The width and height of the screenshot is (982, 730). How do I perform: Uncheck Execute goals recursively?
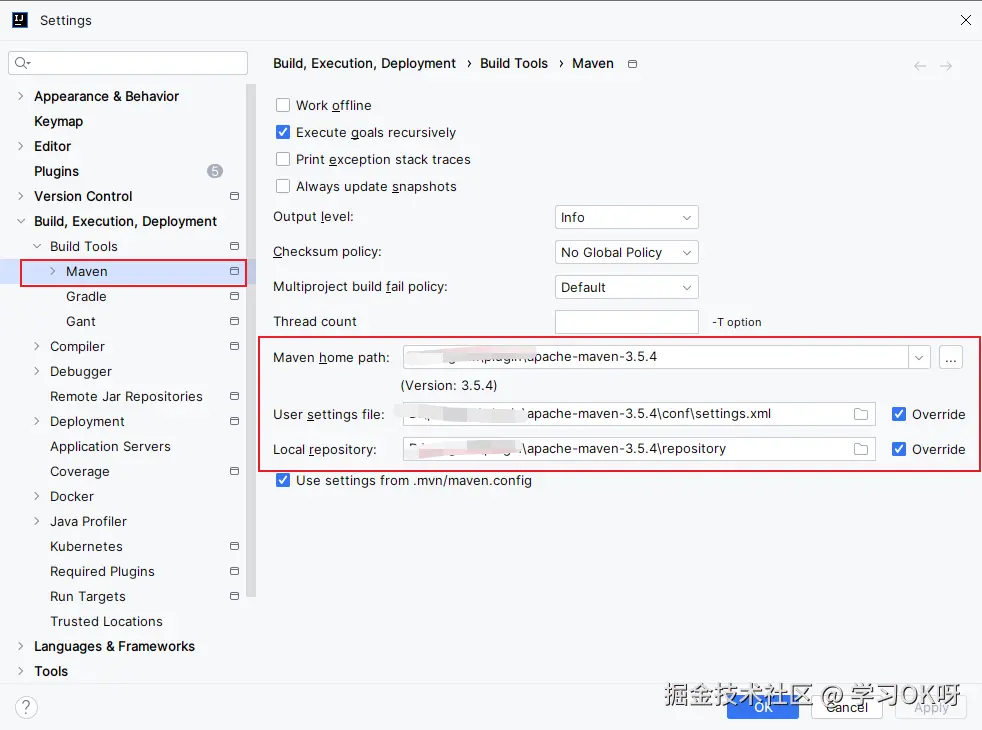pos(283,132)
